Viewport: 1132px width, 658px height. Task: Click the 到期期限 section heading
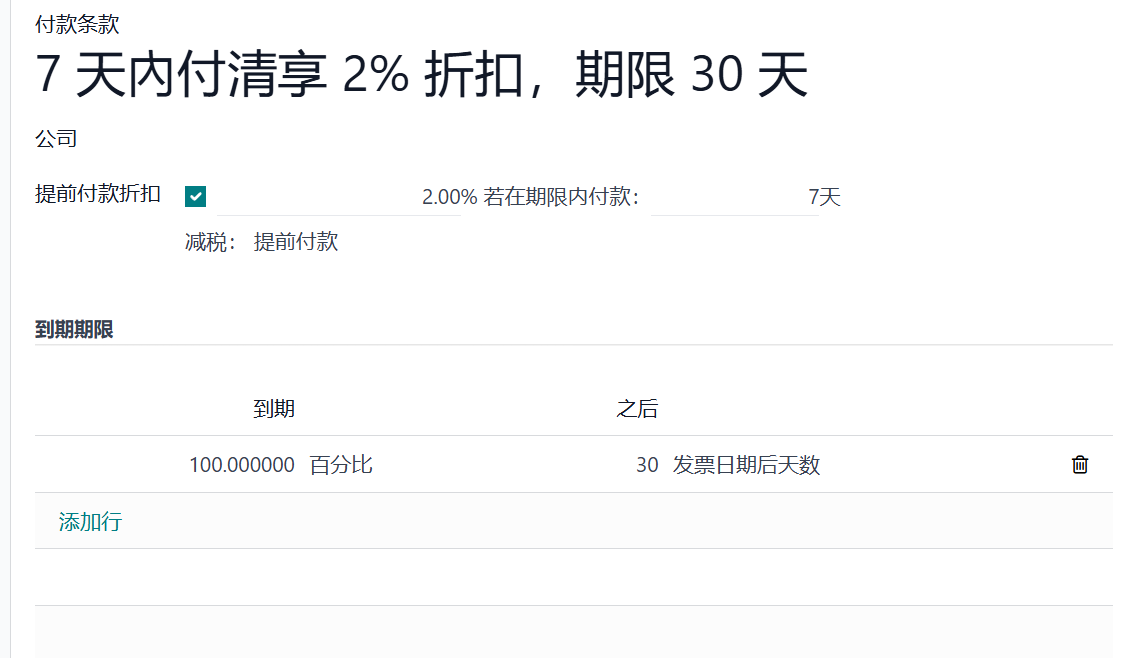click(x=74, y=329)
